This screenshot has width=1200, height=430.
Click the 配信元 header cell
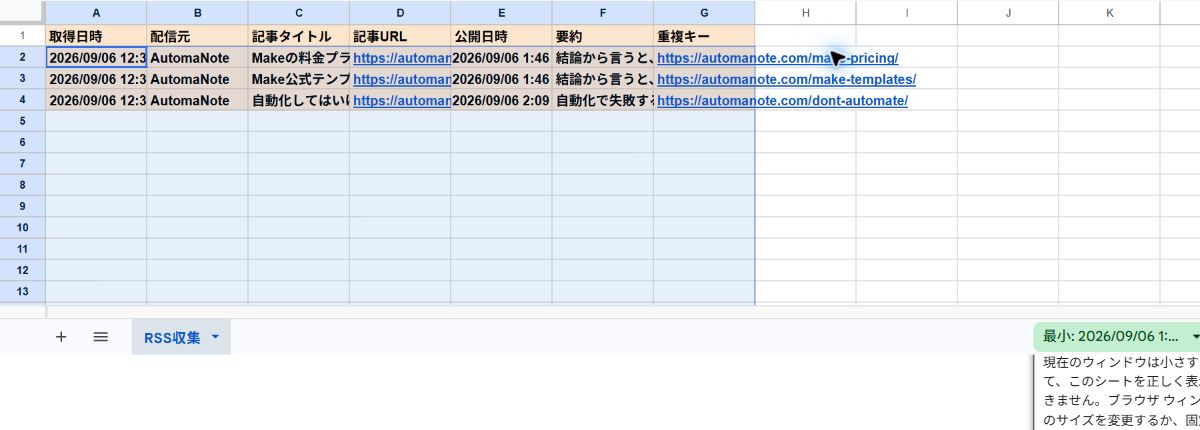click(198, 36)
